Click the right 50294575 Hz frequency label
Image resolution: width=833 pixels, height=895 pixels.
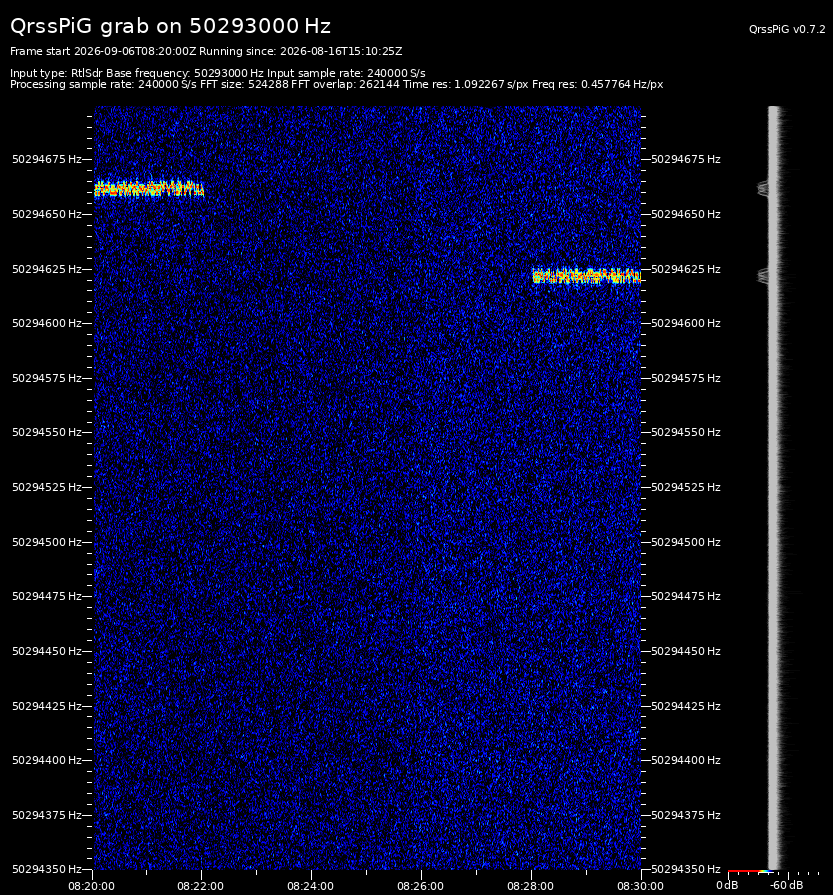pyautogui.click(x=686, y=378)
